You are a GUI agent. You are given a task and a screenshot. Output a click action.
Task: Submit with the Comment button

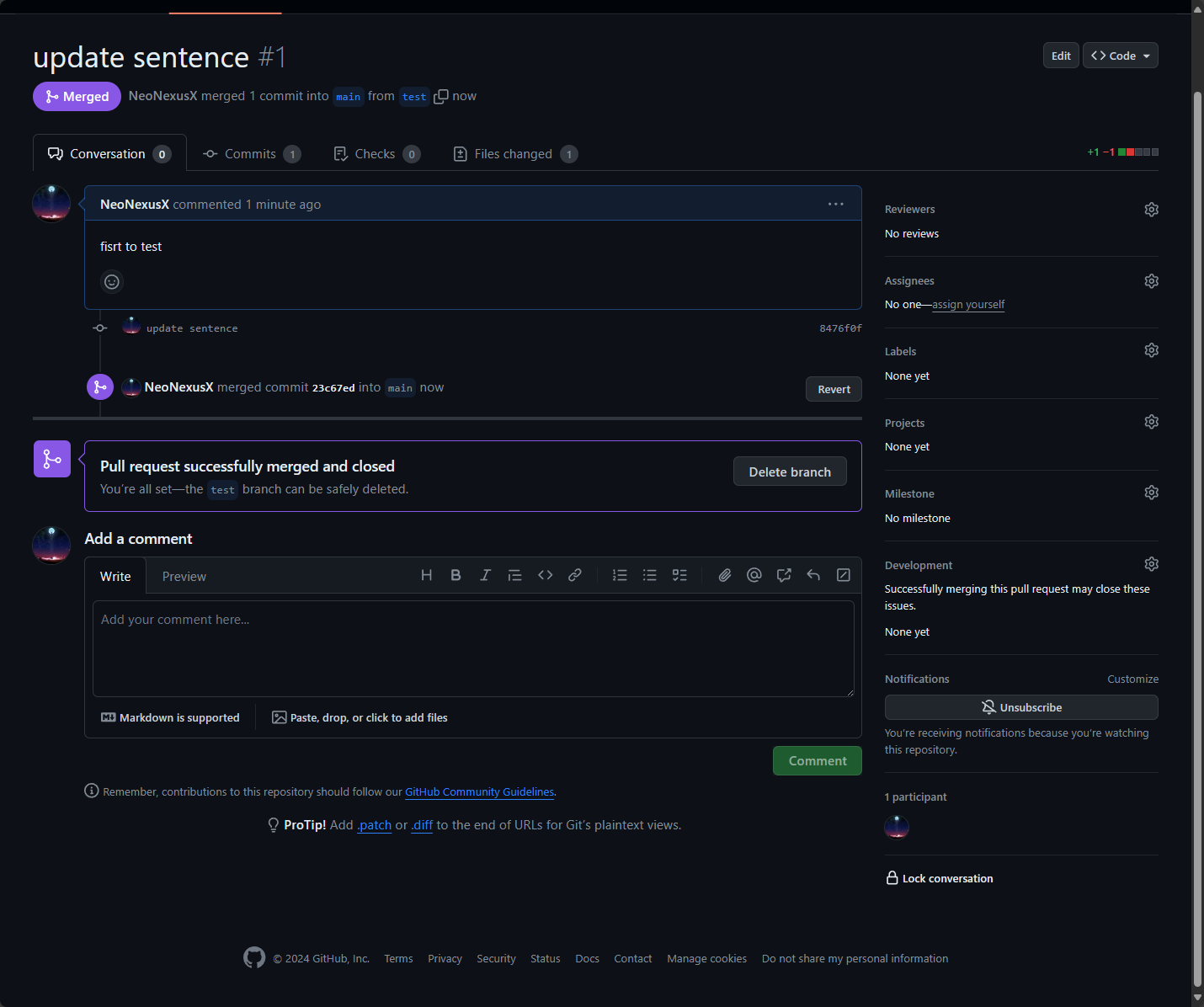(x=818, y=760)
